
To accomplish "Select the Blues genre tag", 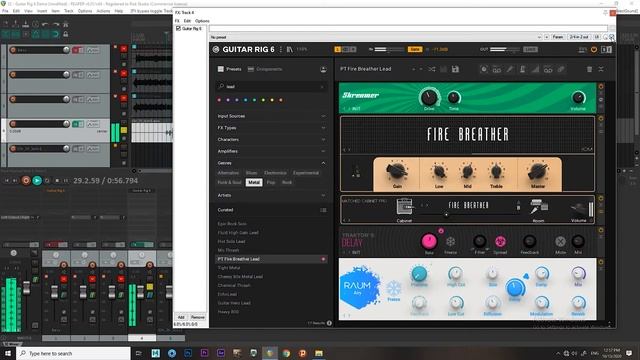I will tap(251, 173).
